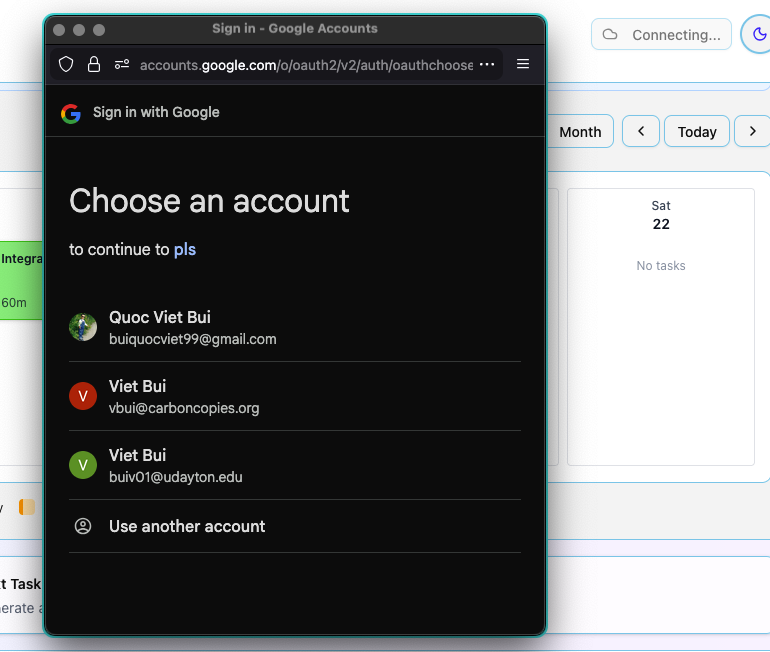Click the address bar URL field
770x652 pixels.
point(306,65)
